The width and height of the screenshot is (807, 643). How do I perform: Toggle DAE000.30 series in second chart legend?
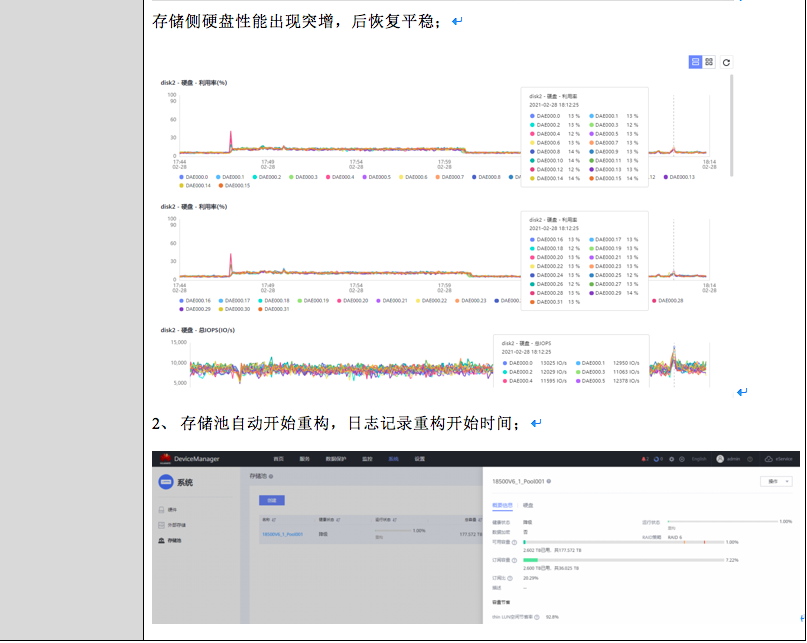(x=234, y=309)
